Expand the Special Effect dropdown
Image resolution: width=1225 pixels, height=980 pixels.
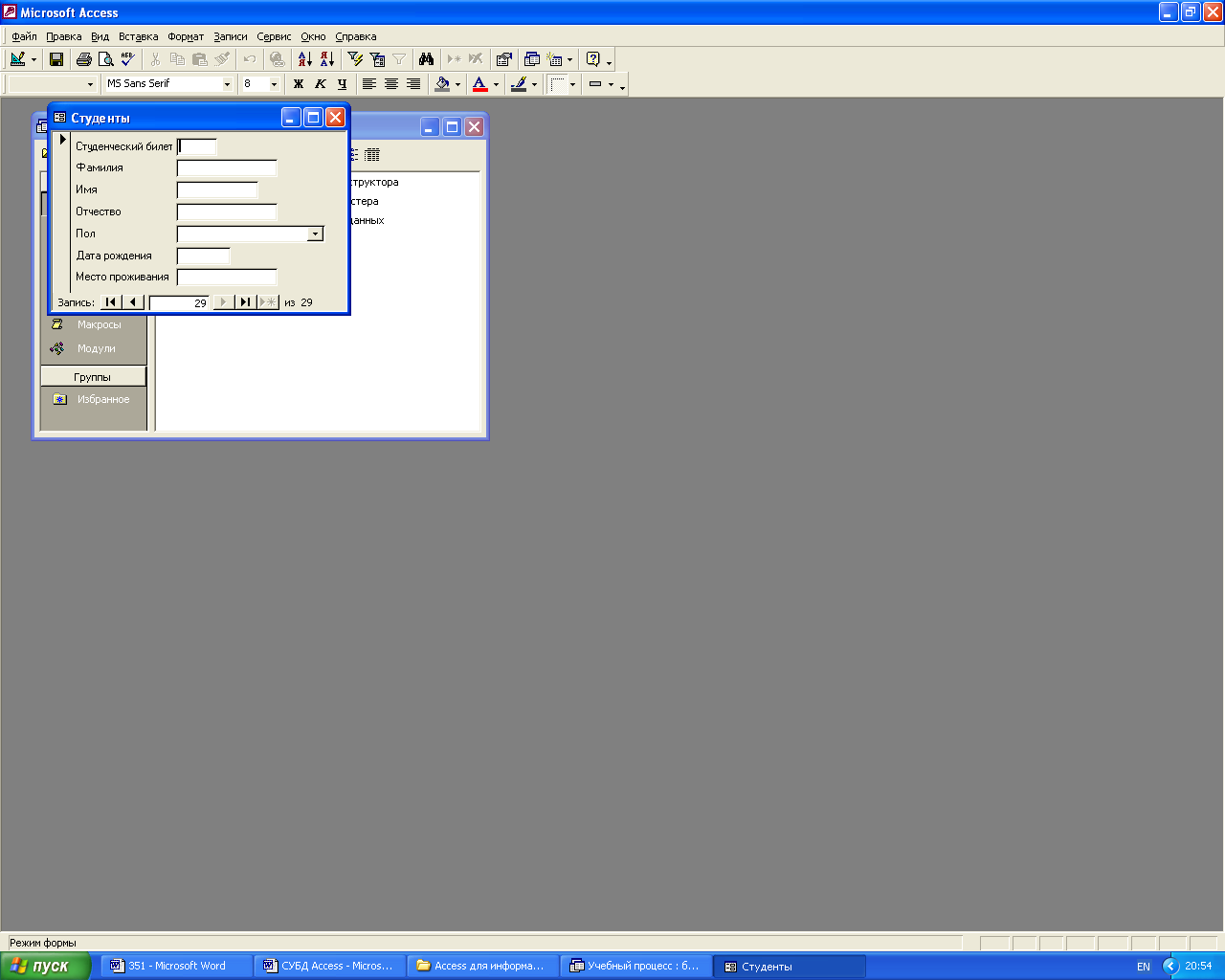[x=611, y=84]
